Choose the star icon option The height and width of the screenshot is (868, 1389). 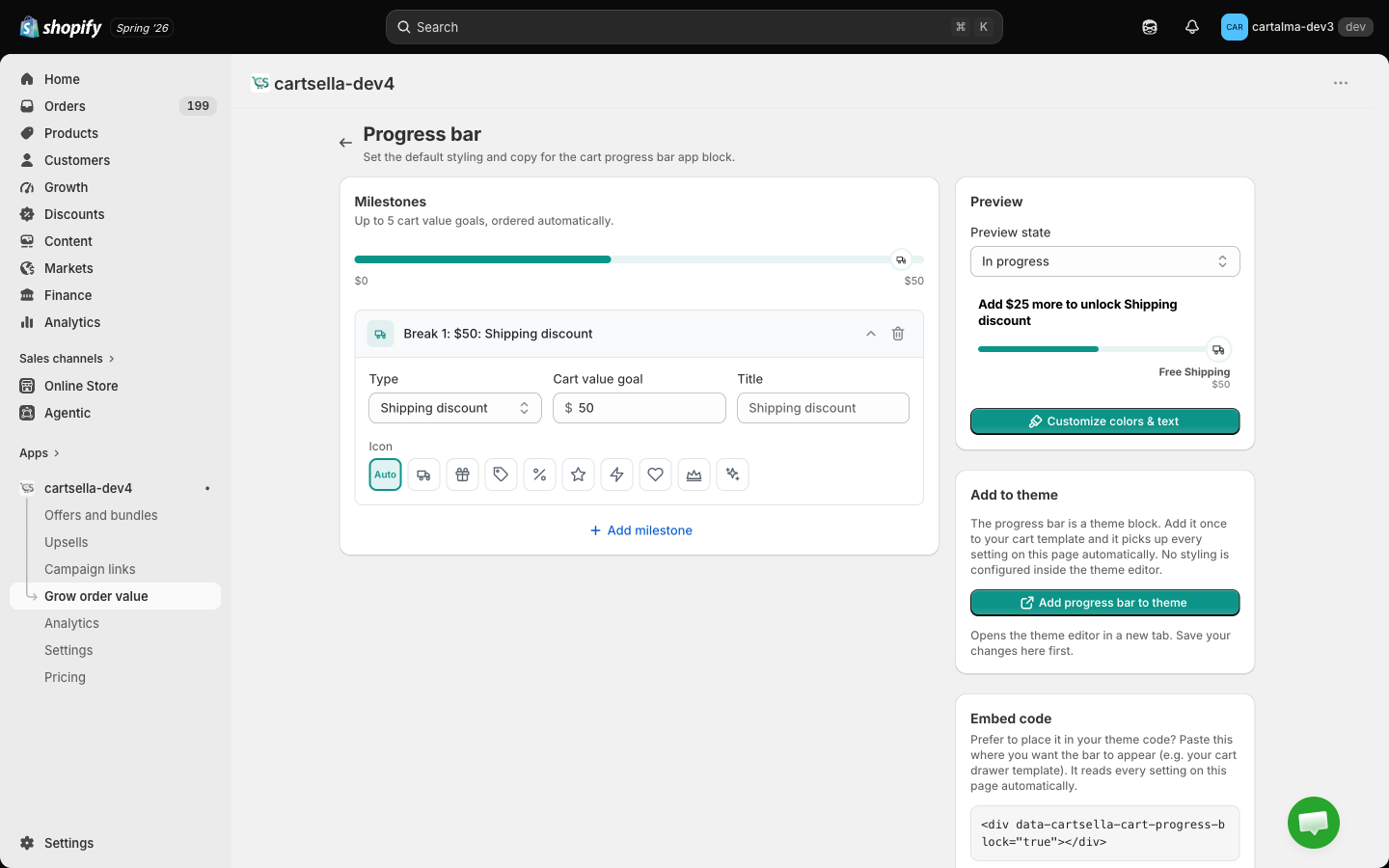point(578,475)
